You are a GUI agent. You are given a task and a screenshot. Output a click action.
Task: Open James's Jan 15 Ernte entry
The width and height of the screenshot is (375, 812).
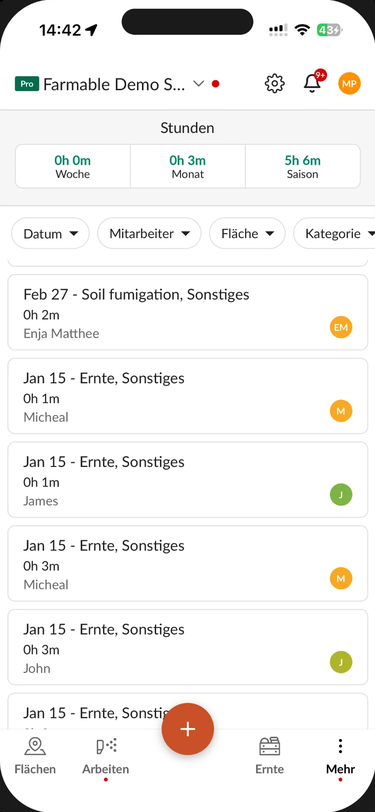coord(188,480)
